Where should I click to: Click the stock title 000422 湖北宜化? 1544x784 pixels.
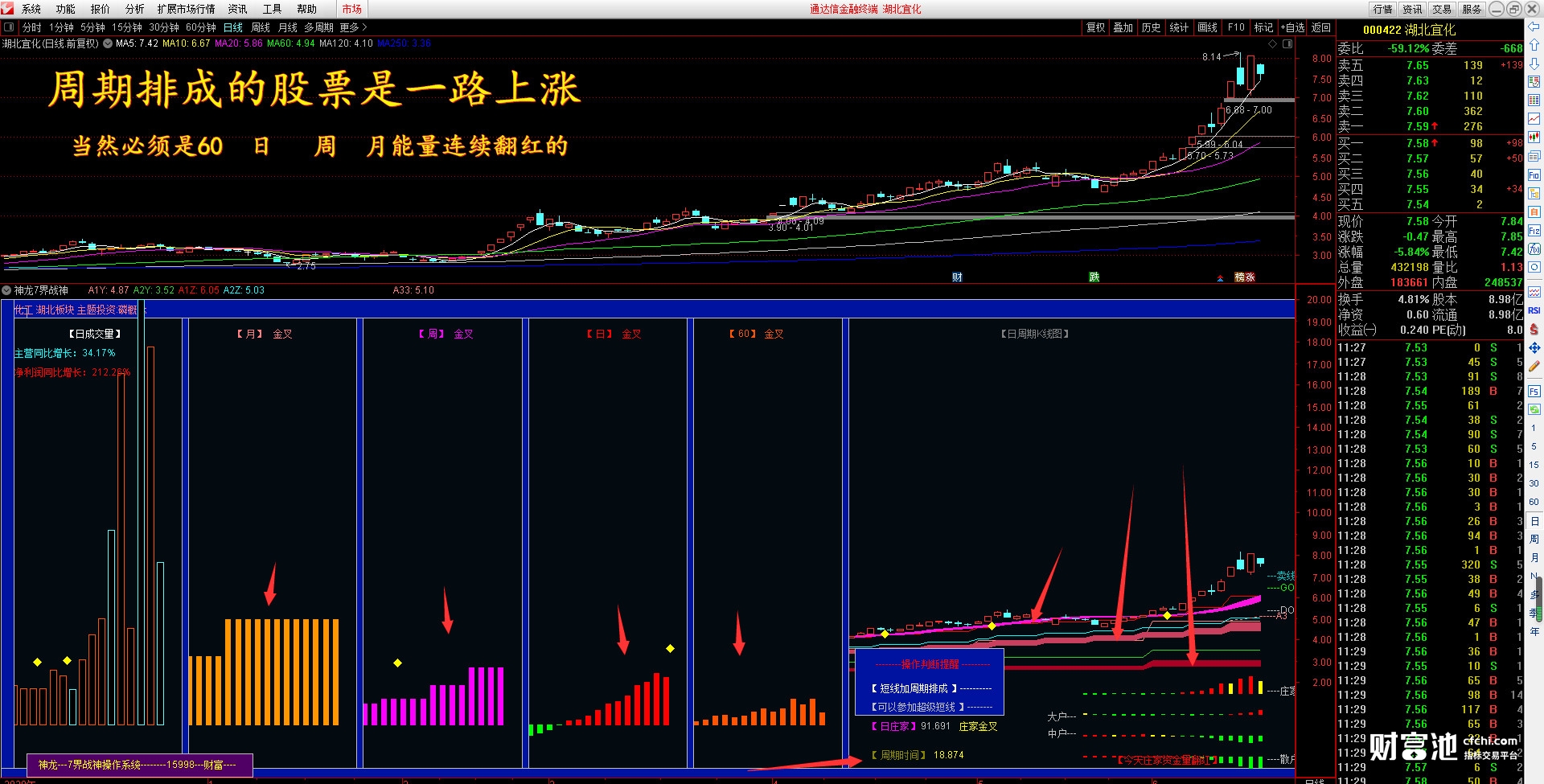[x=1409, y=30]
